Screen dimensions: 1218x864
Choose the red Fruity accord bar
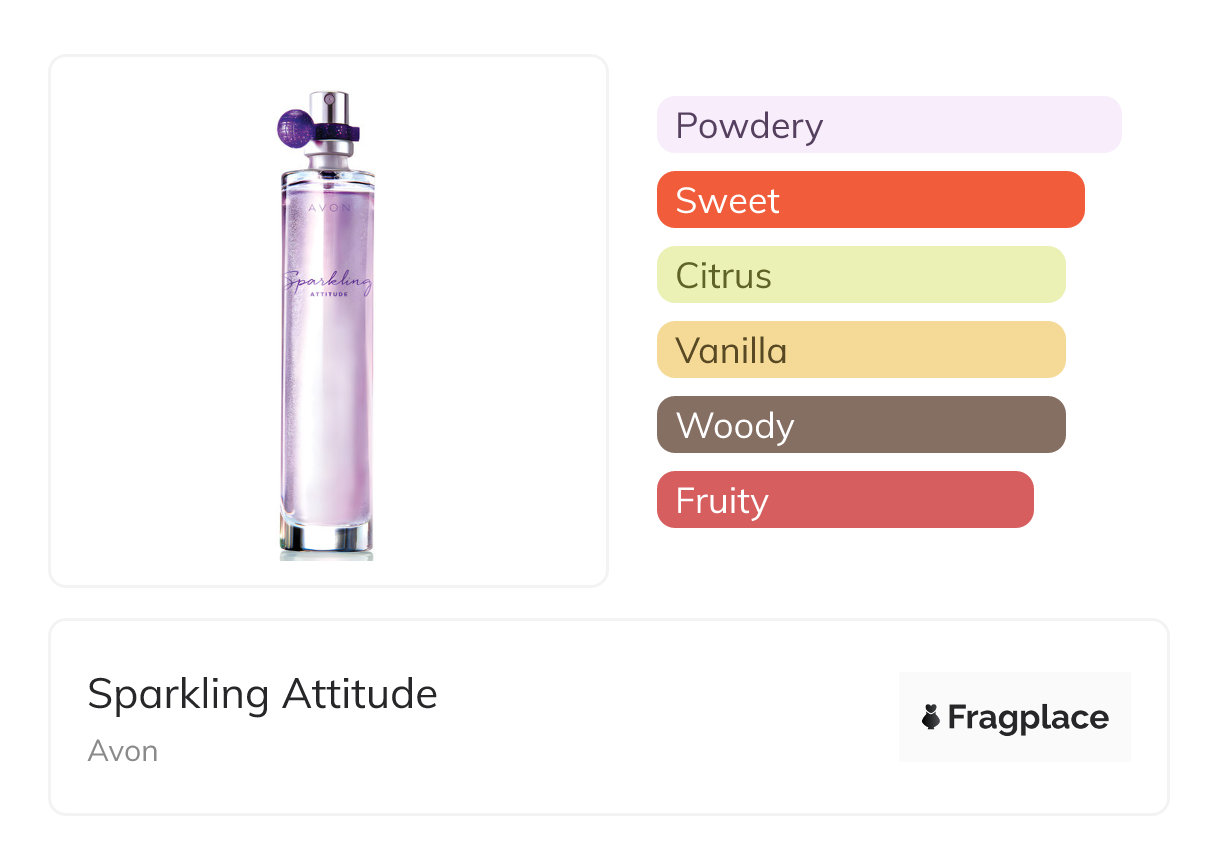(844, 500)
